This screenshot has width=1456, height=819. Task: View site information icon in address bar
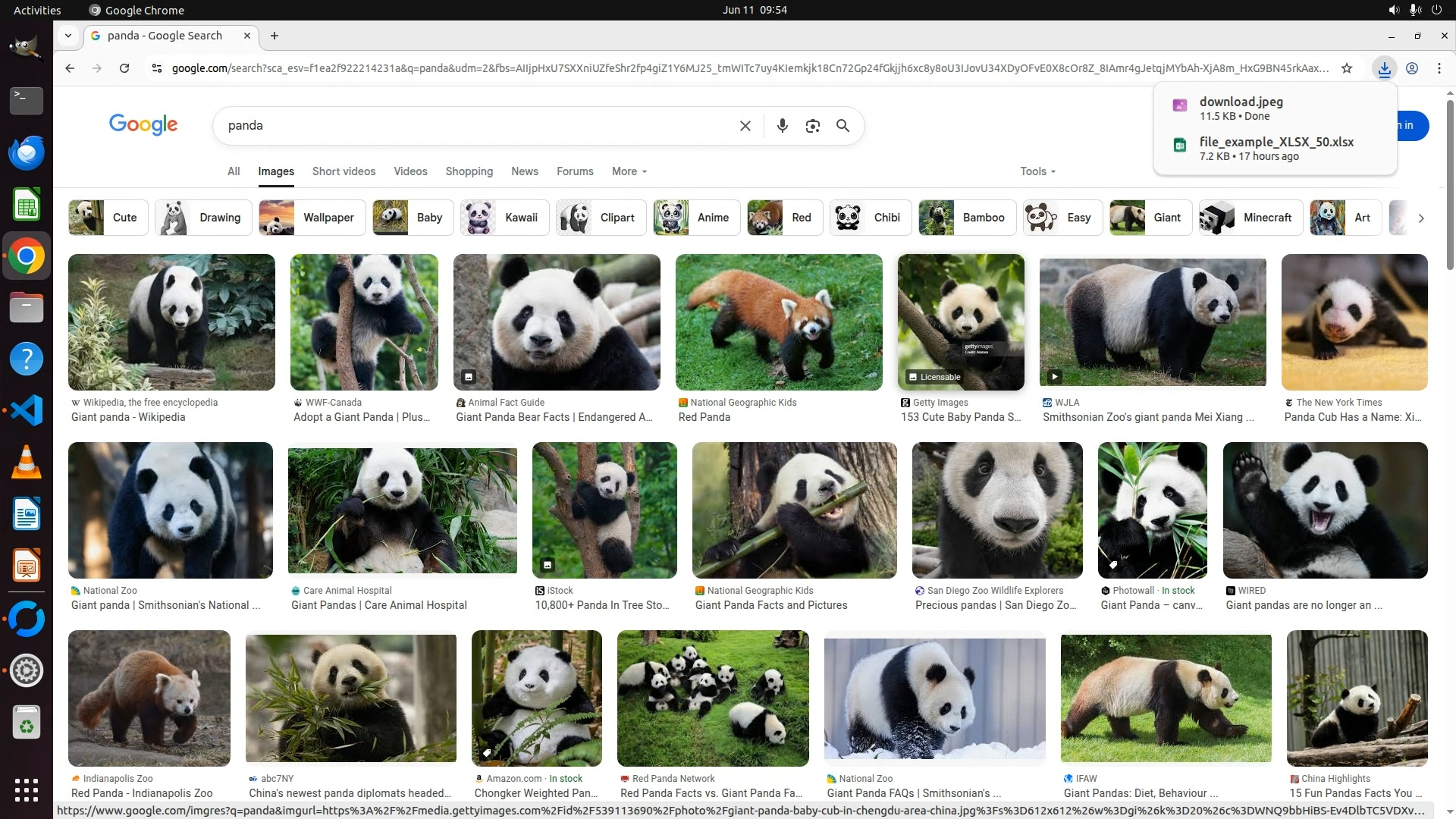point(156,68)
